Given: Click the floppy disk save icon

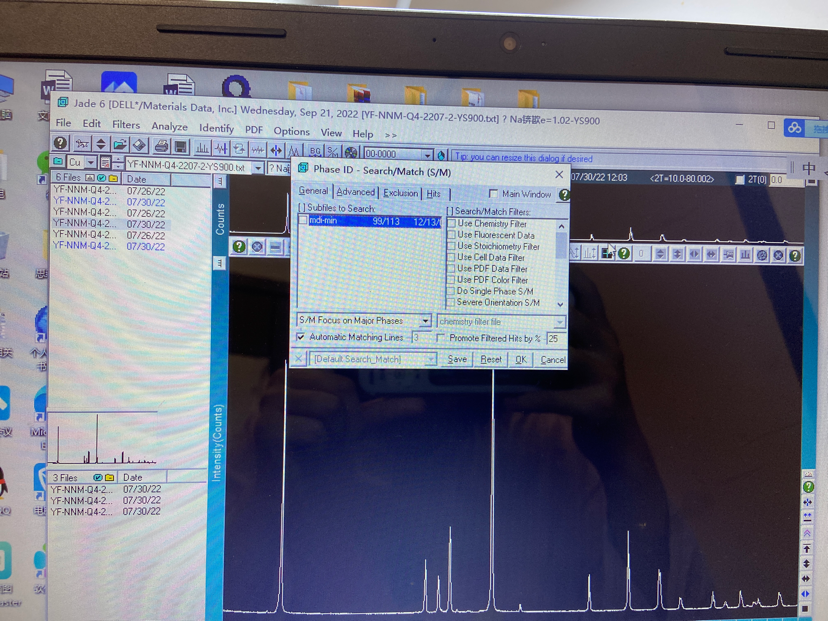Looking at the screenshot, I should [x=181, y=146].
